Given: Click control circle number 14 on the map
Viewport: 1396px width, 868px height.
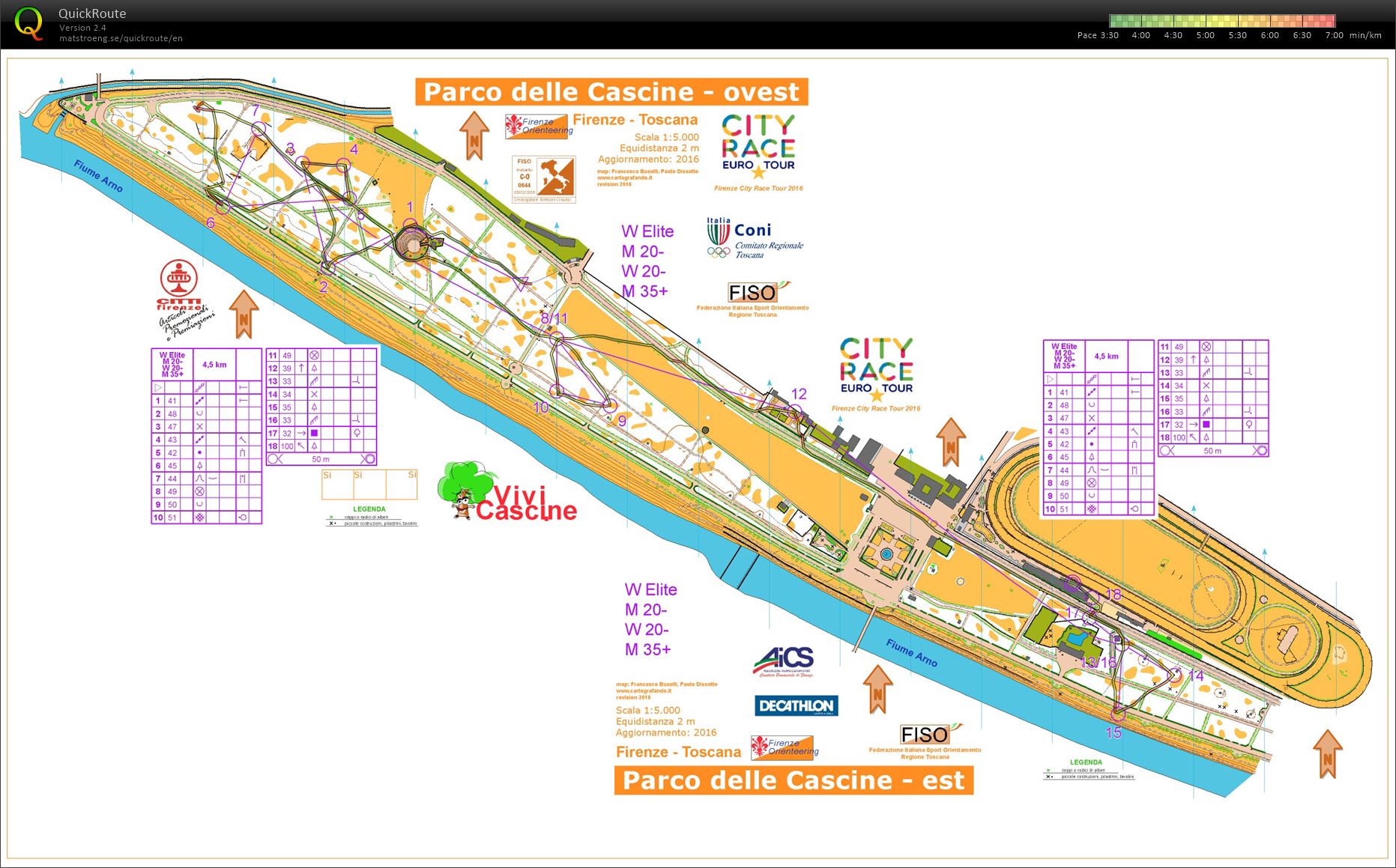Looking at the screenshot, I should (x=1176, y=675).
